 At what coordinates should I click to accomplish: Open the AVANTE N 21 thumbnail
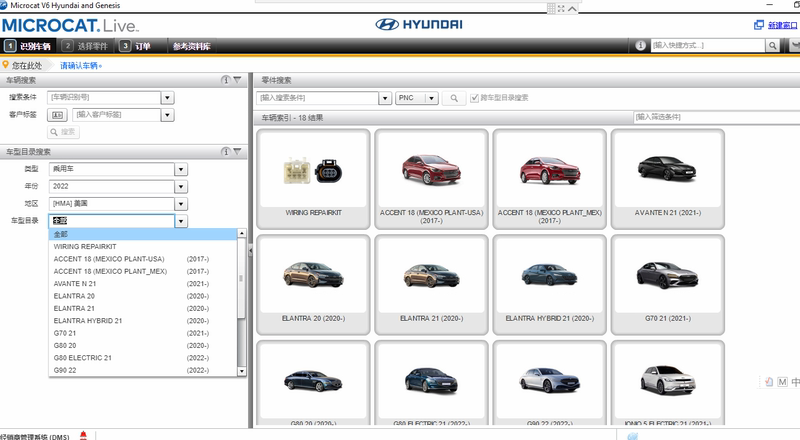click(x=667, y=179)
